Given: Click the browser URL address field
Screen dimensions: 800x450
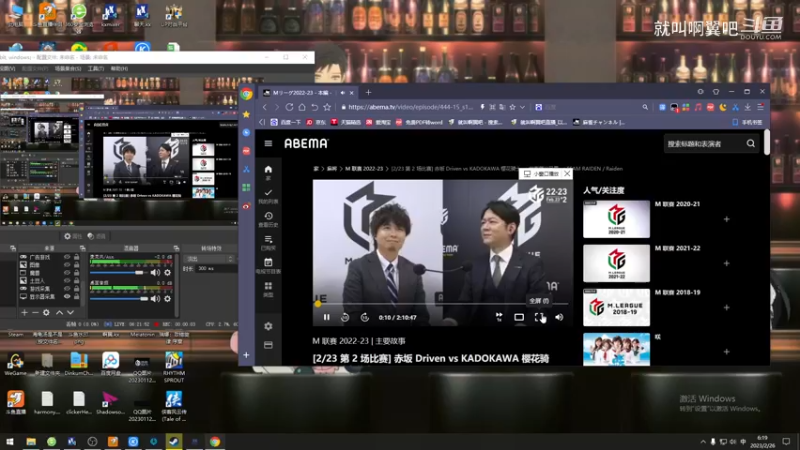Looking at the screenshot, I should [411, 107].
